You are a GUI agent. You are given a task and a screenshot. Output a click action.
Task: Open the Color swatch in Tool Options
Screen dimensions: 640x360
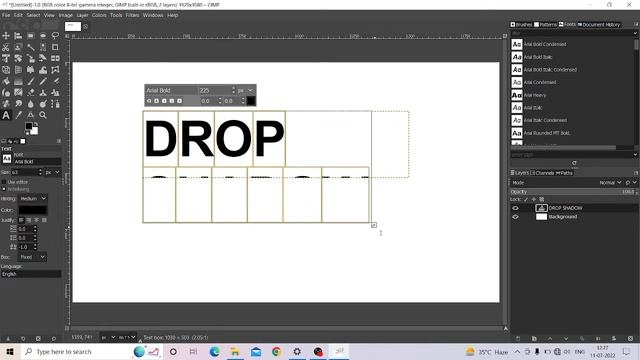(33, 210)
